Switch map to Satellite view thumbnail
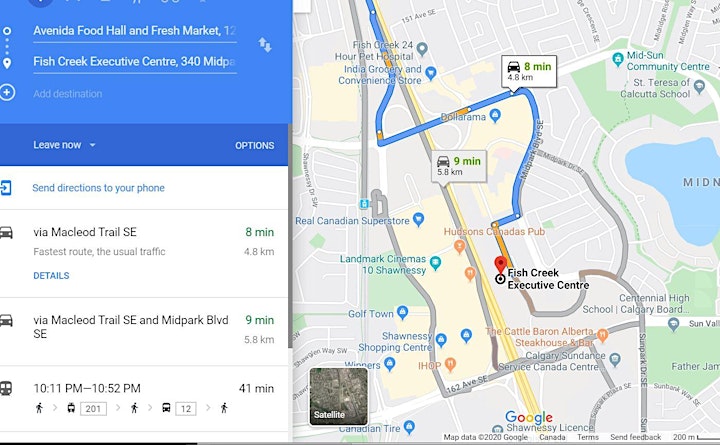The image size is (720, 445). point(338,396)
